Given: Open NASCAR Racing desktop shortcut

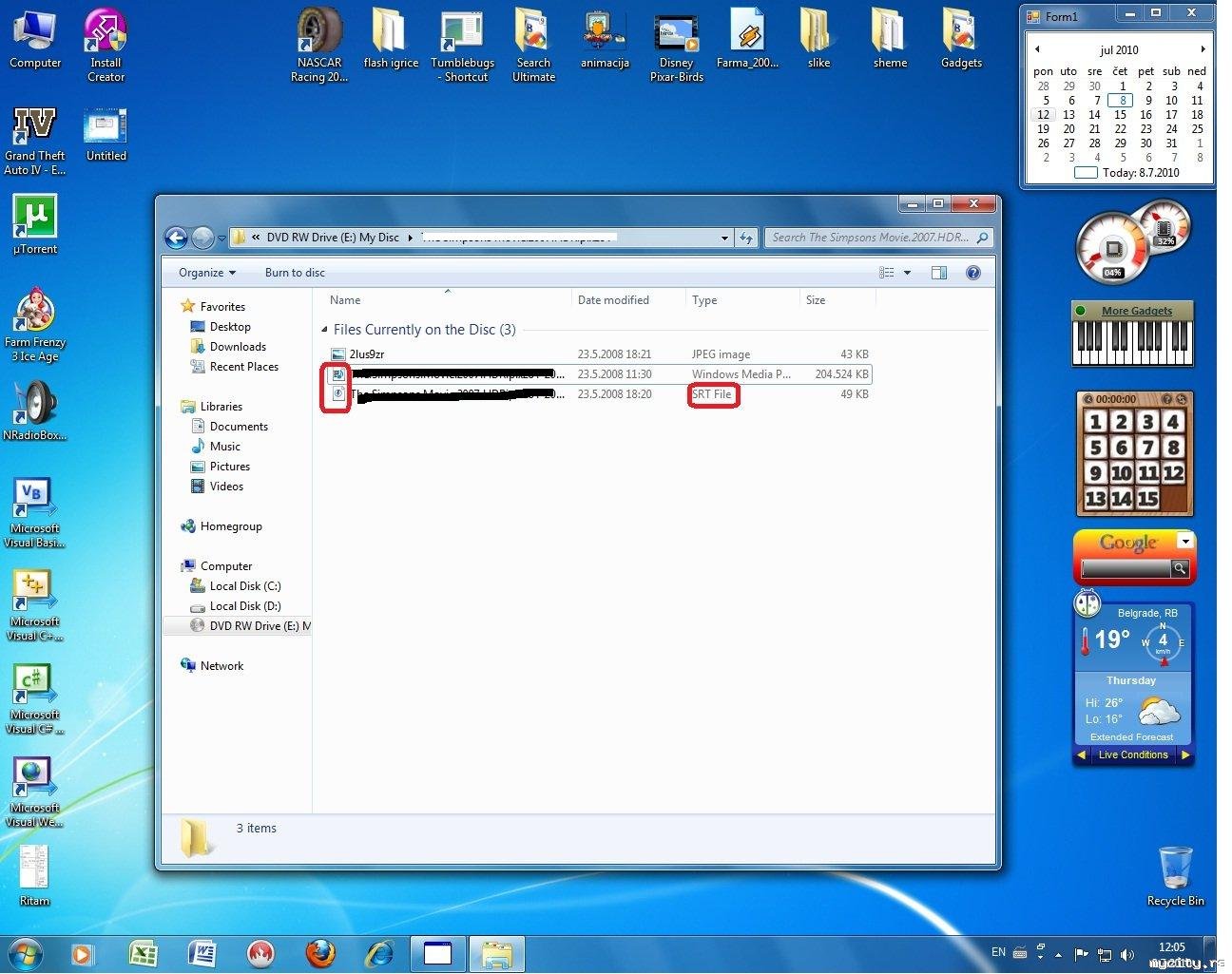Looking at the screenshot, I should (319, 46).
